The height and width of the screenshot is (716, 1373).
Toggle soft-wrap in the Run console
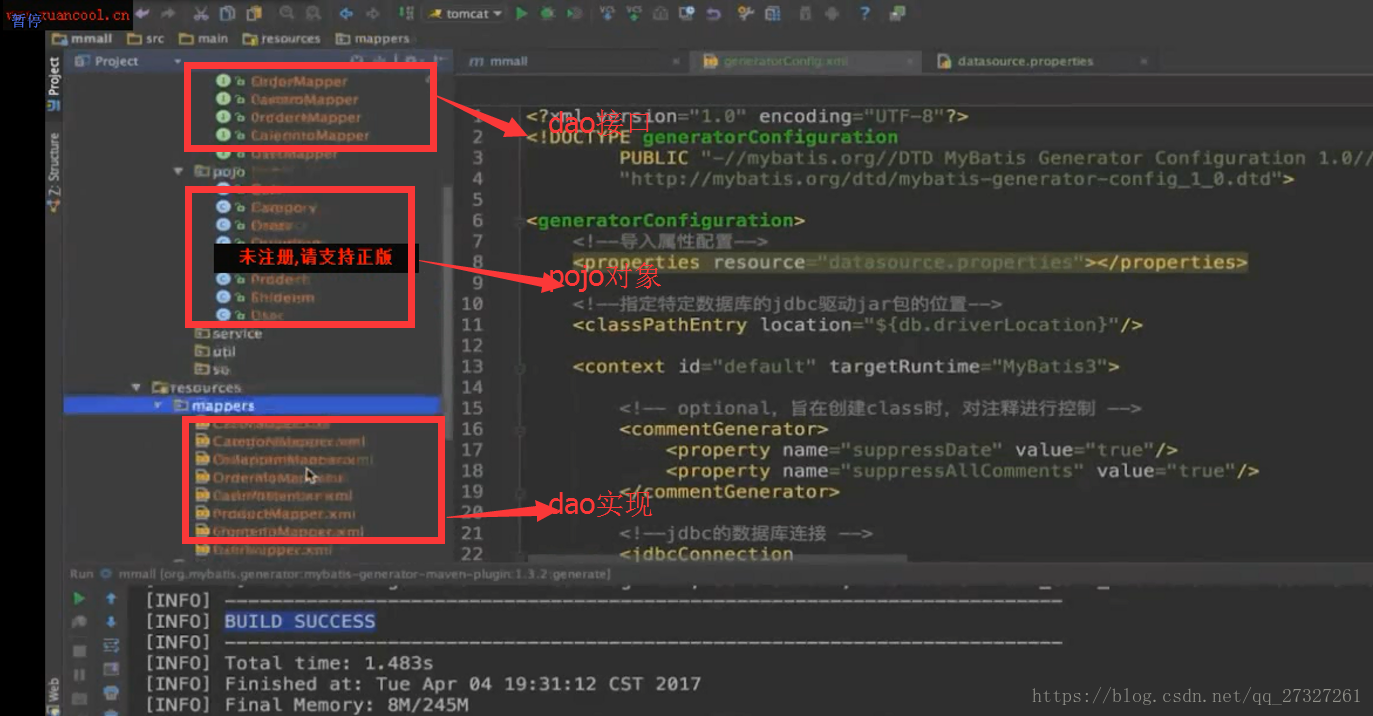pyautogui.click(x=111, y=646)
